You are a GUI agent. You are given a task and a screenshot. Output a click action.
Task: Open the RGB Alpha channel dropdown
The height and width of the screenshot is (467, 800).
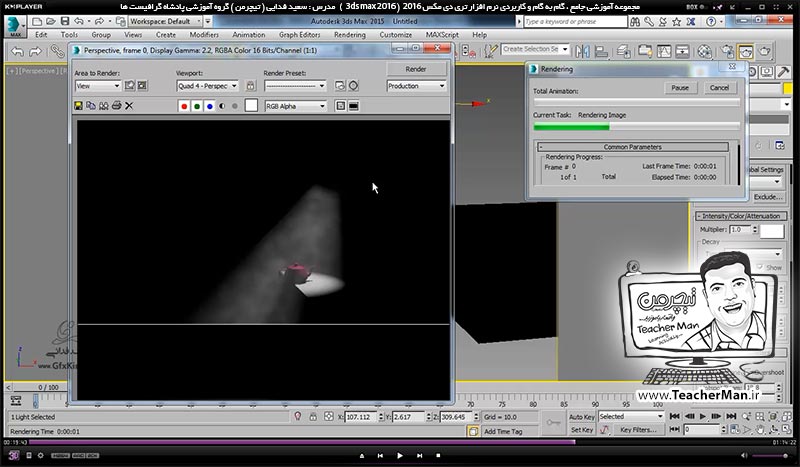(x=295, y=106)
